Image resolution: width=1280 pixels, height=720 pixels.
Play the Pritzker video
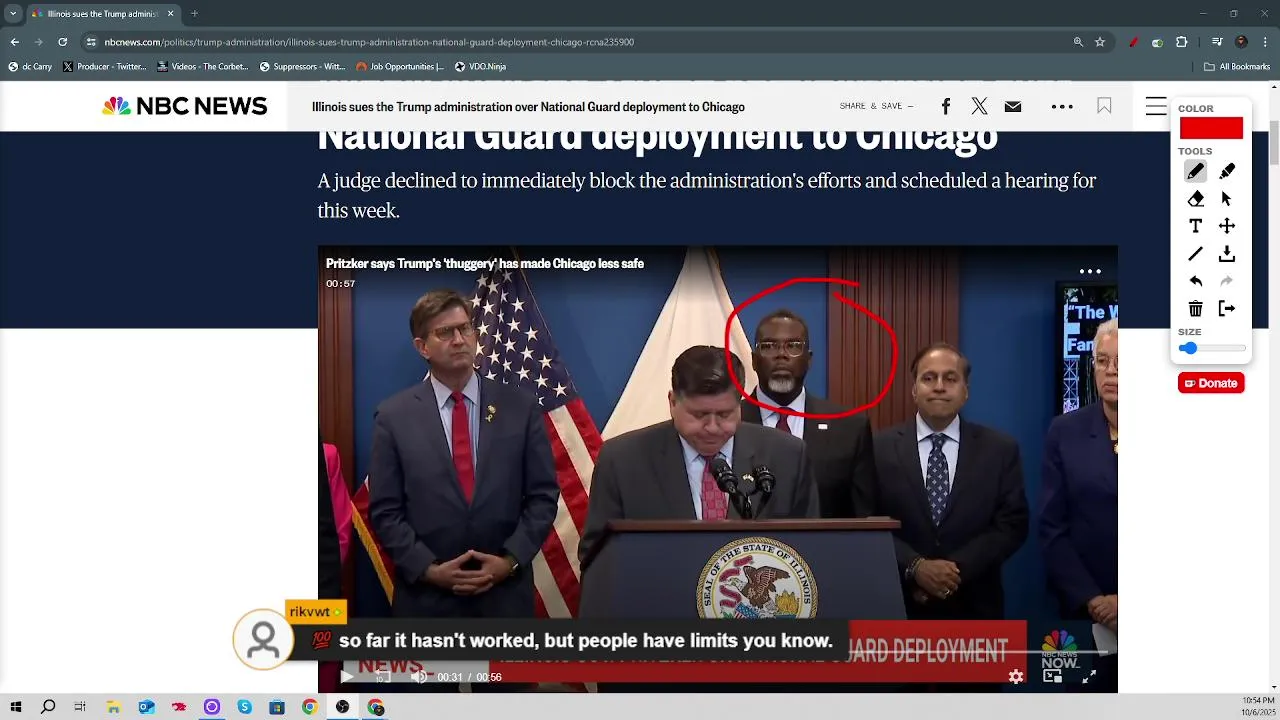[x=347, y=677]
